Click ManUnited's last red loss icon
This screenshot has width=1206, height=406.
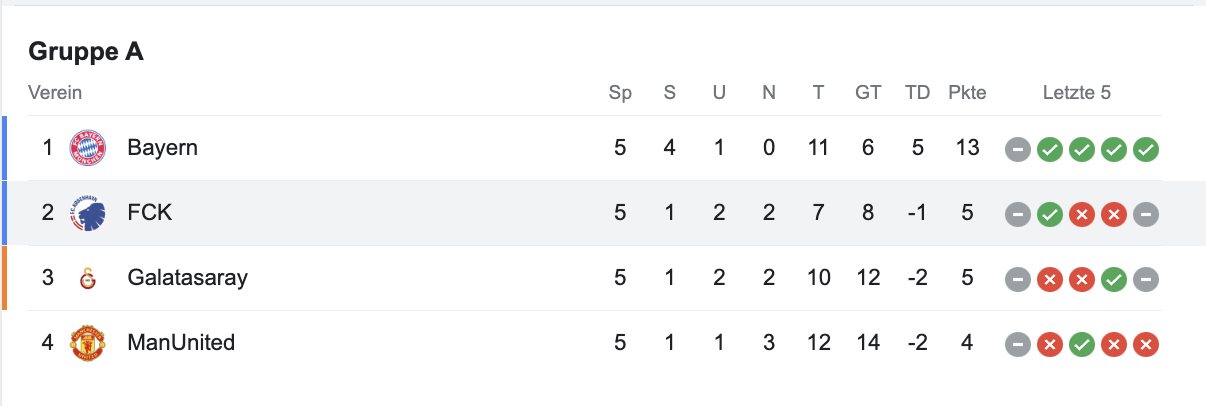click(x=1147, y=344)
